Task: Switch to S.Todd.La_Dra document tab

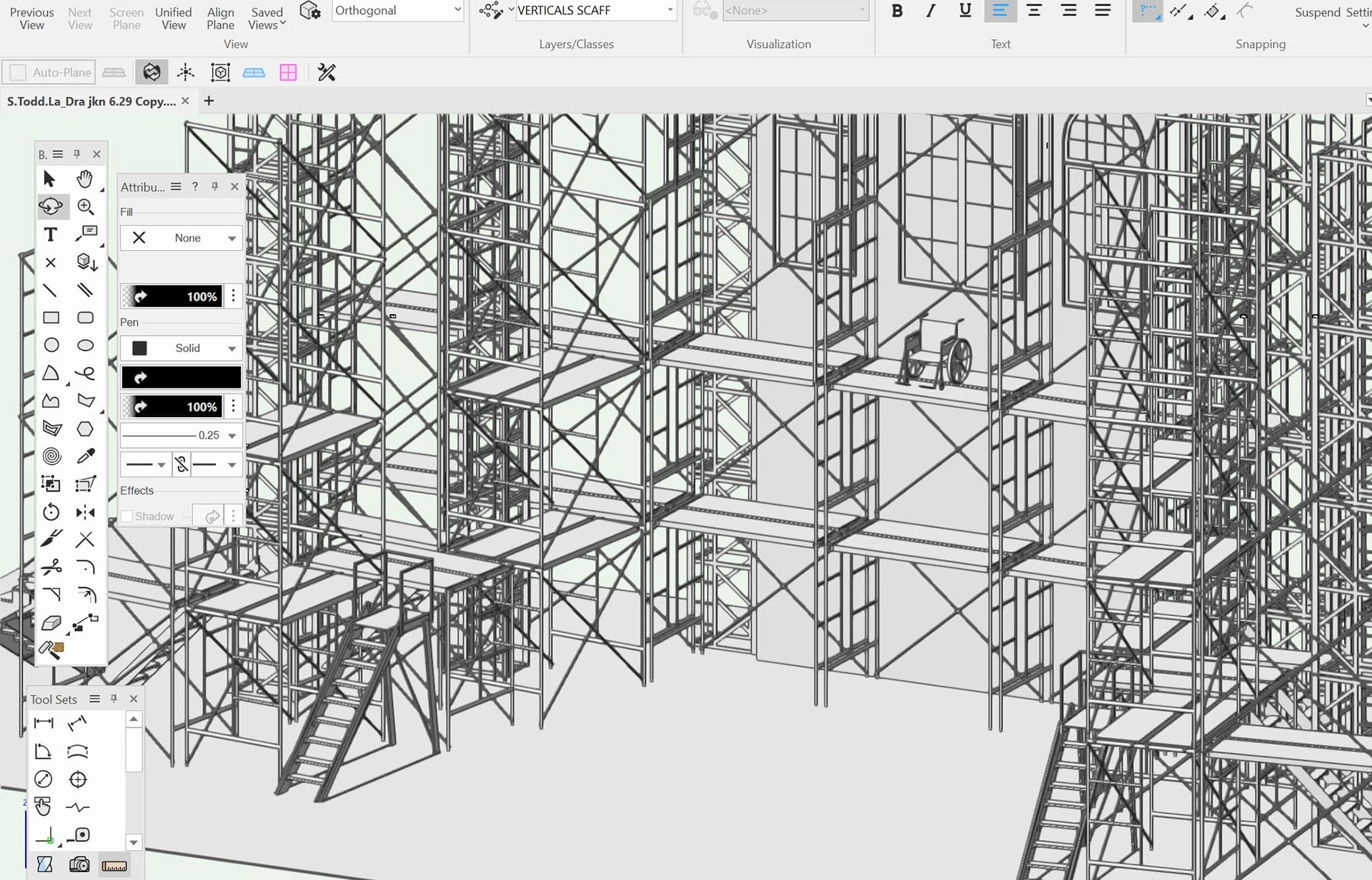Action: [x=91, y=101]
